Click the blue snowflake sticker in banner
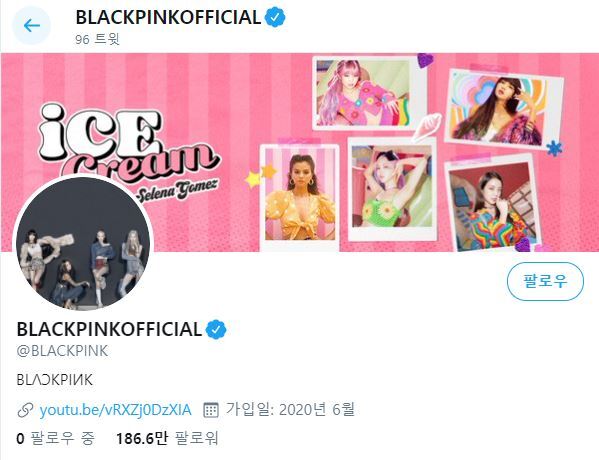Screen dimensions: 599x460 (554, 148)
